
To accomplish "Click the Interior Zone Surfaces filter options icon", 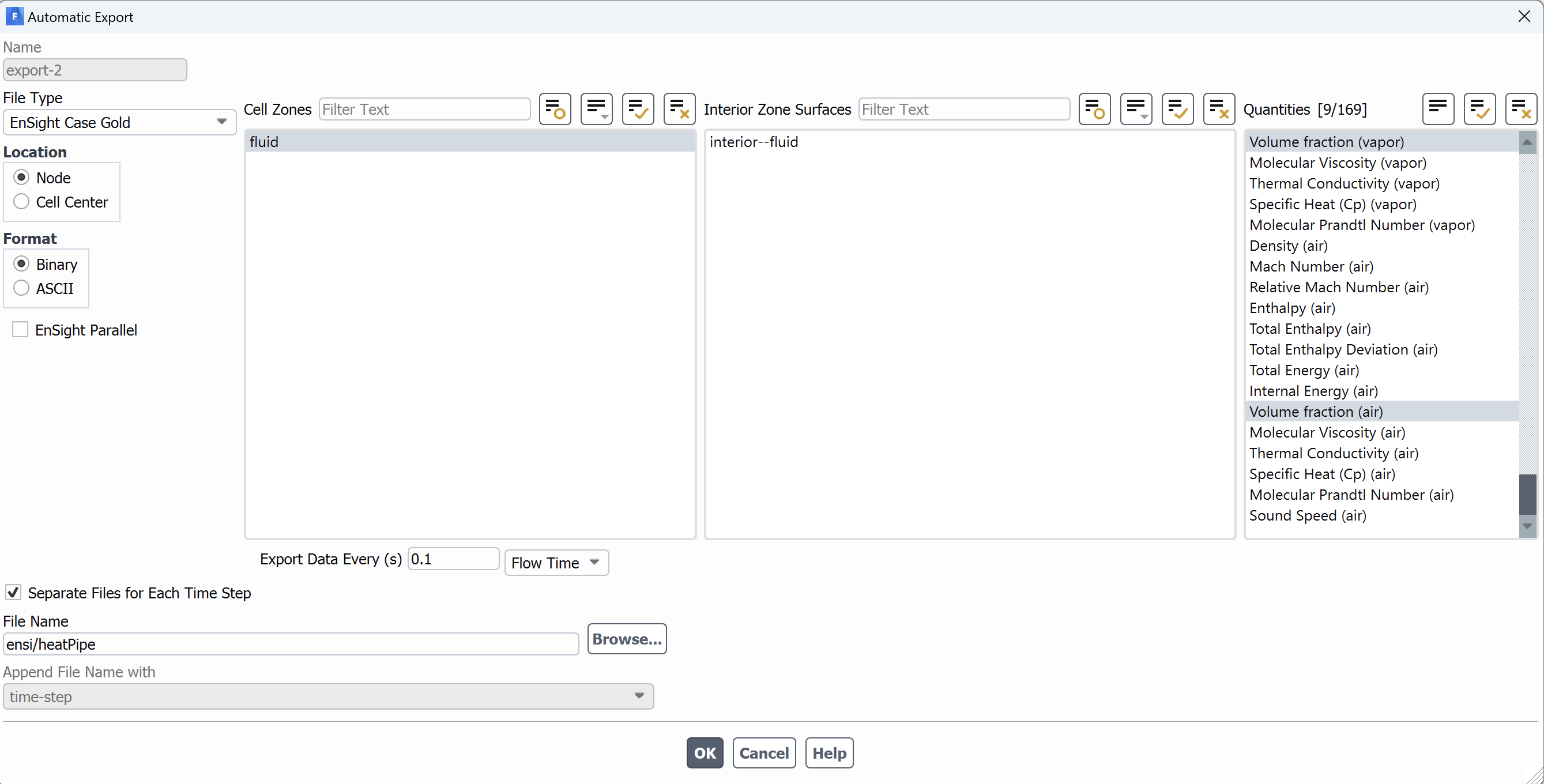I will pyautogui.click(x=1094, y=109).
